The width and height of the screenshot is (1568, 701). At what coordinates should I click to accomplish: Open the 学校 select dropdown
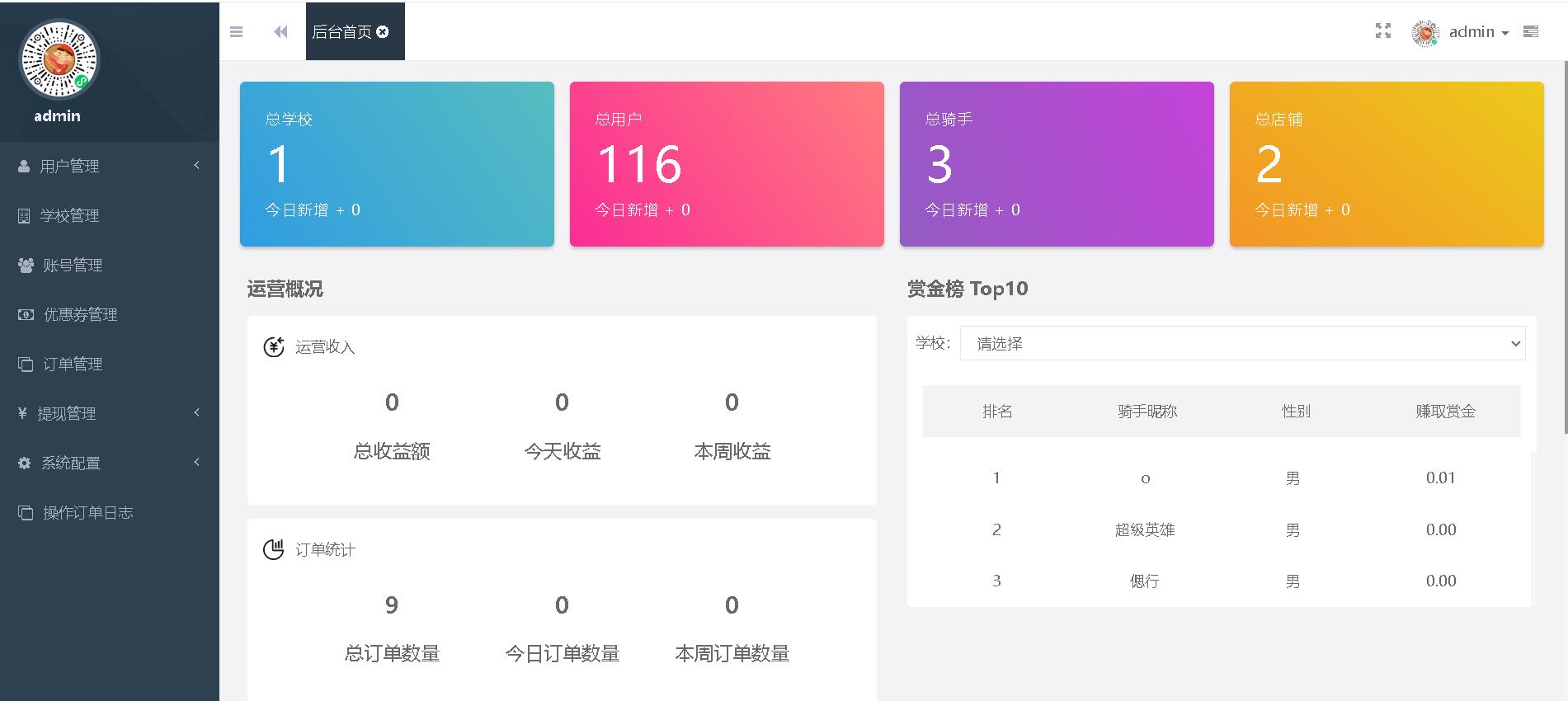point(1242,343)
